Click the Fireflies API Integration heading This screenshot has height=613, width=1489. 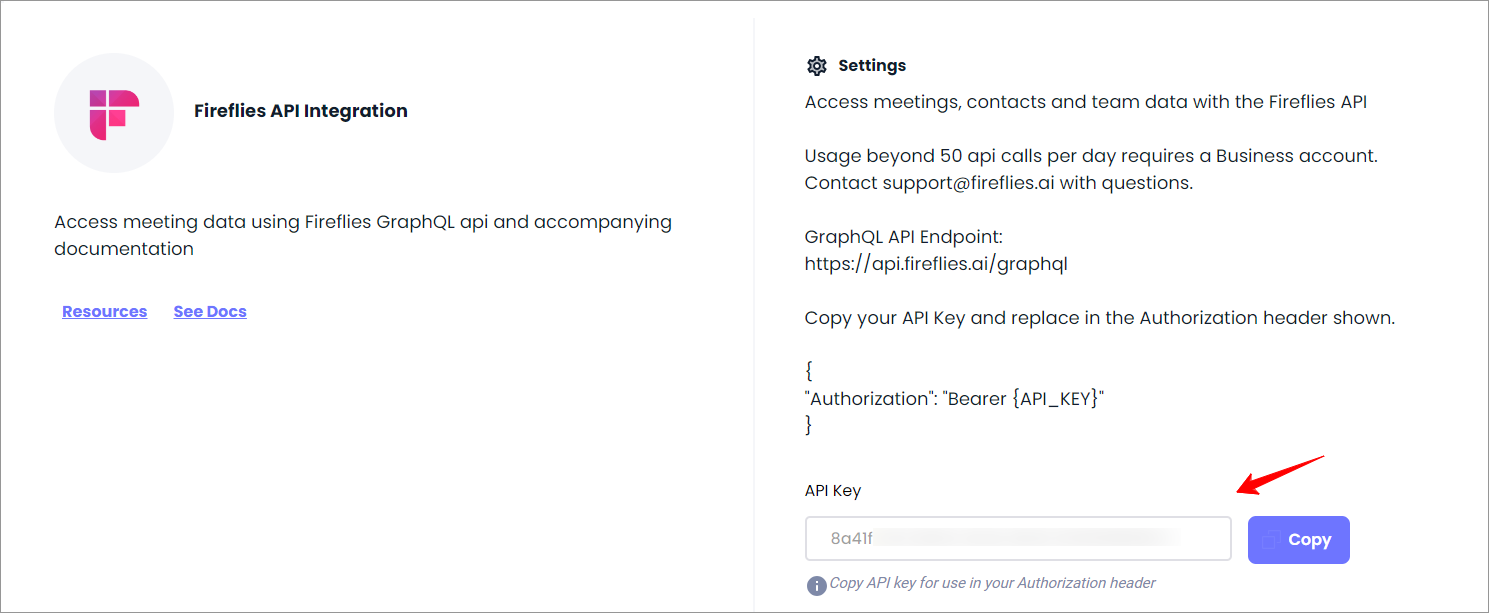[x=301, y=111]
